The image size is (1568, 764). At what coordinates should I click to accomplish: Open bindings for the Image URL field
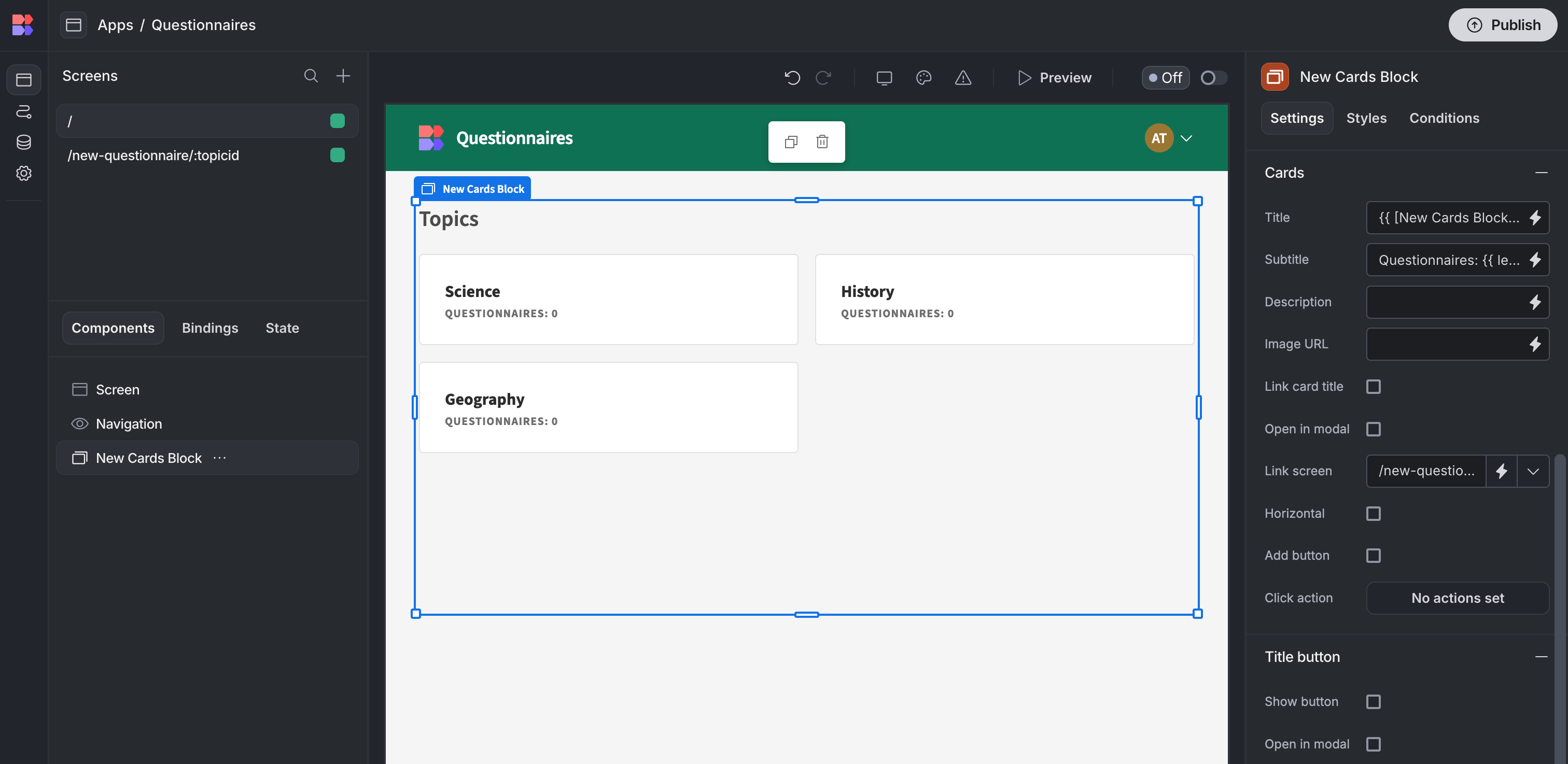[x=1534, y=344]
